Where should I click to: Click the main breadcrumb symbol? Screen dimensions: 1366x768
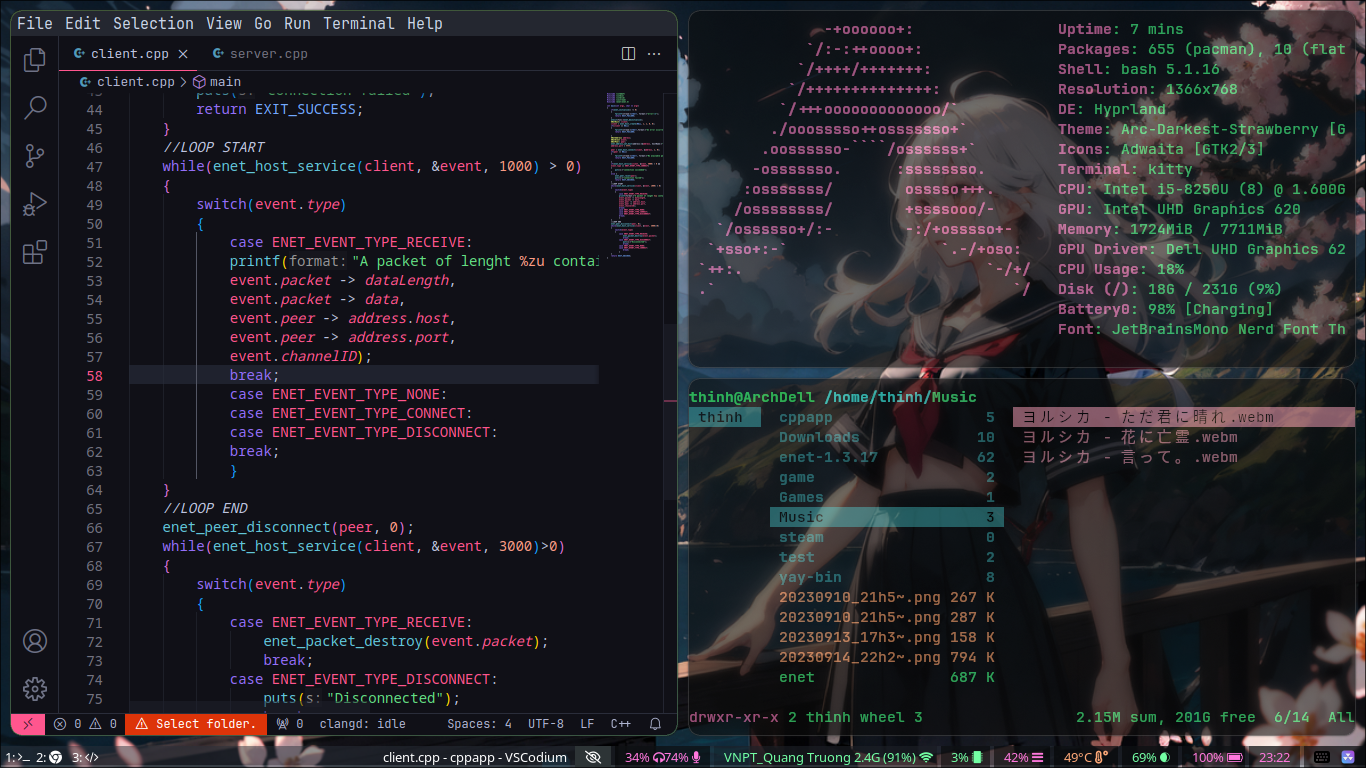pyautogui.click(x=217, y=82)
